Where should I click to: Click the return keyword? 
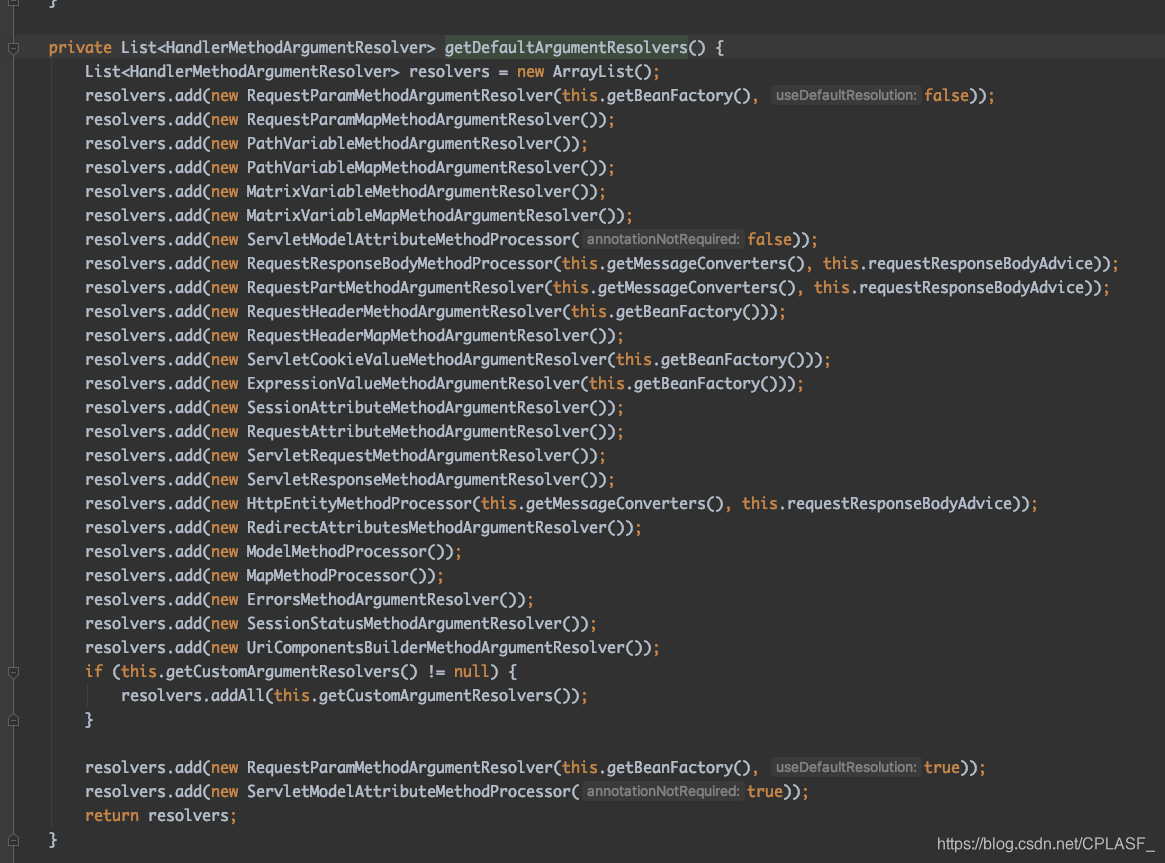[x=111, y=815]
